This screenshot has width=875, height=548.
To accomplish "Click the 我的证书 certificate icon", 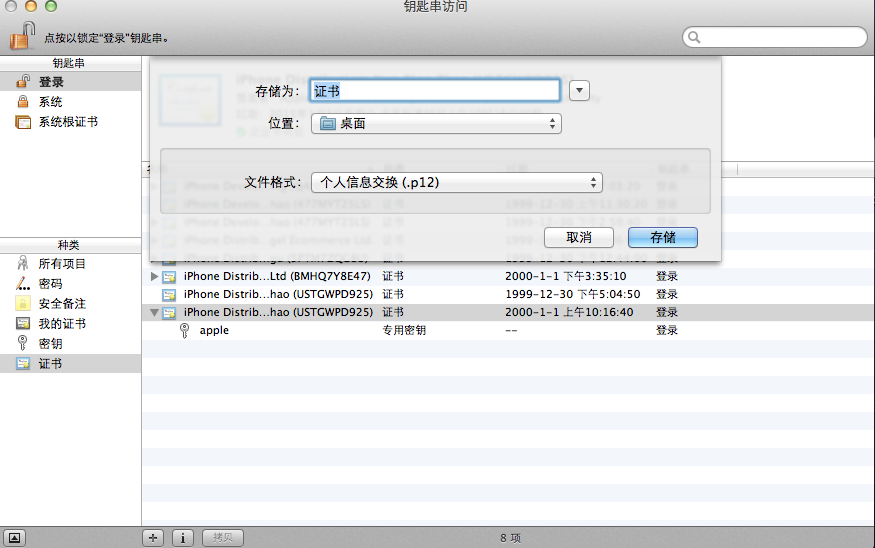I will click(x=23, y=323).
